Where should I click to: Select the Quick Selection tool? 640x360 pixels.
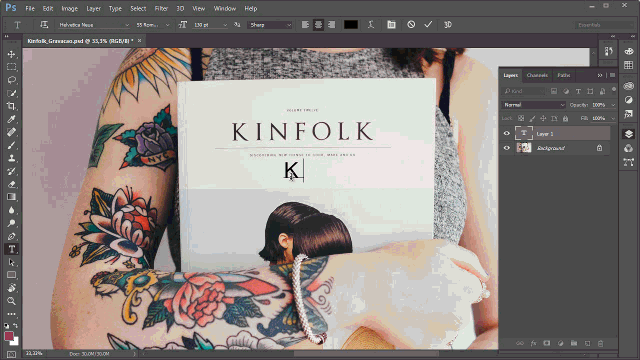click(x=11, y=93)
